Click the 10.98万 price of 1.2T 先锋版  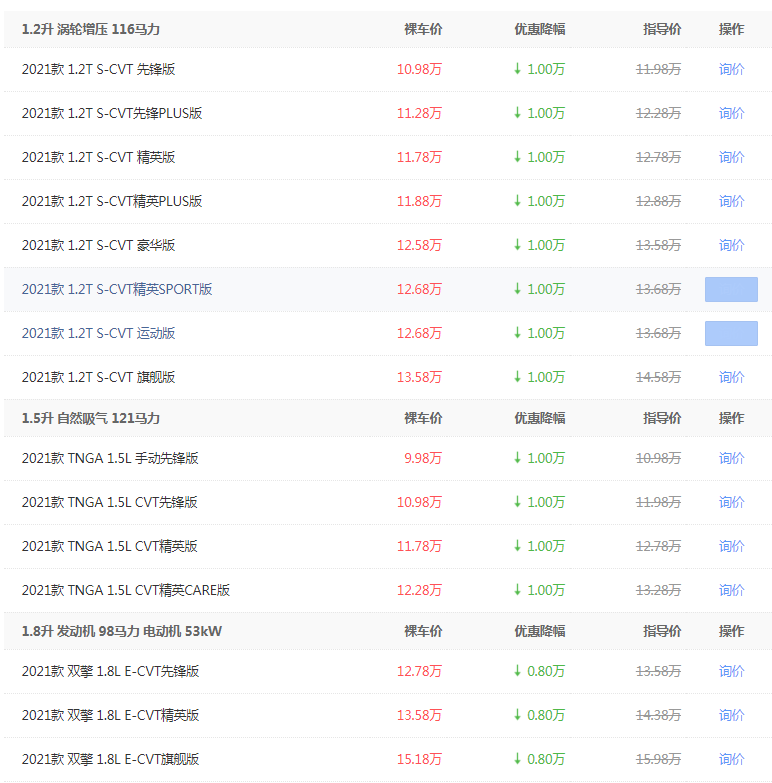[419, 69]
